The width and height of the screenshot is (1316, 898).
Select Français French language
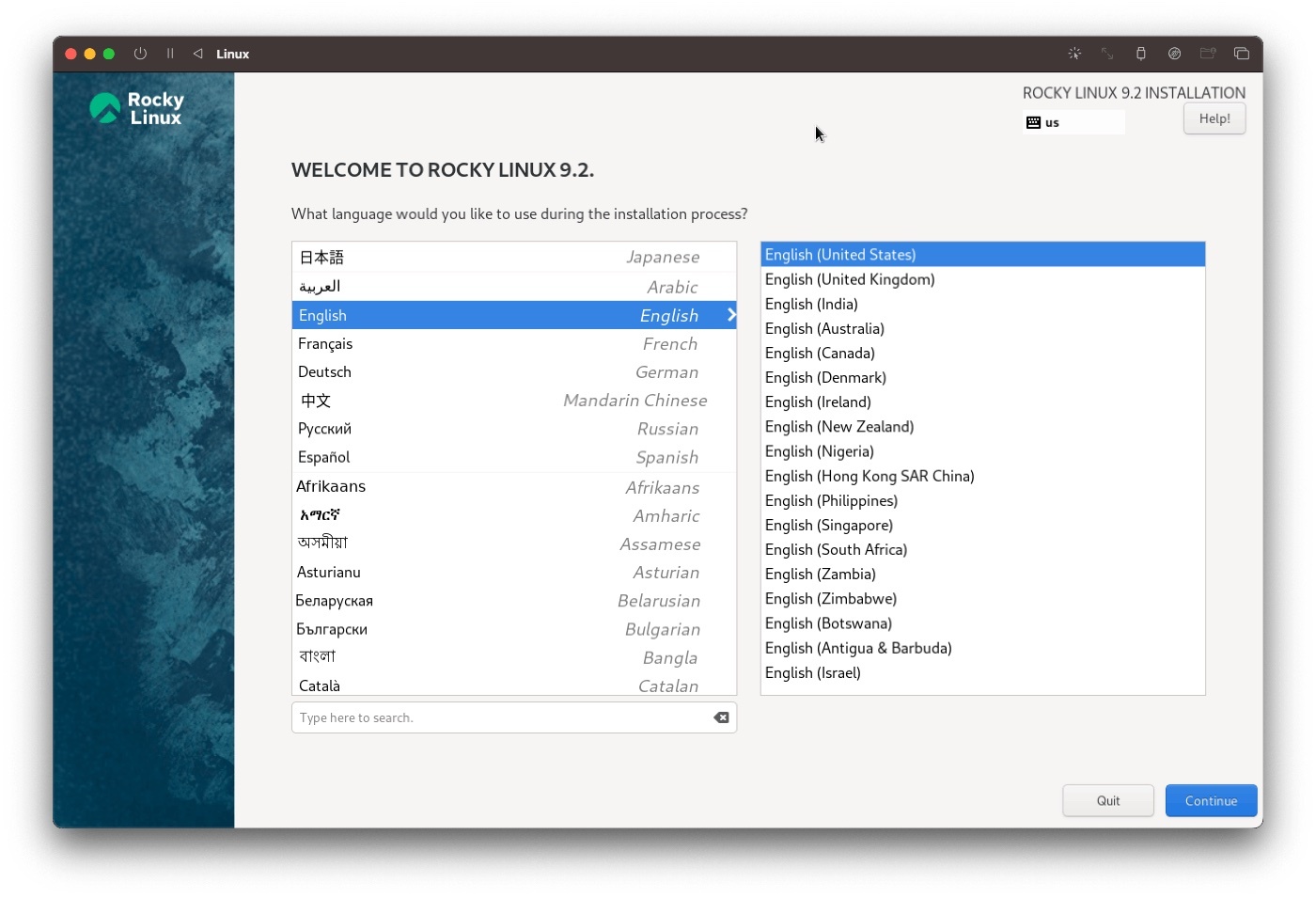pyautogui.click(x=514, y=343)
